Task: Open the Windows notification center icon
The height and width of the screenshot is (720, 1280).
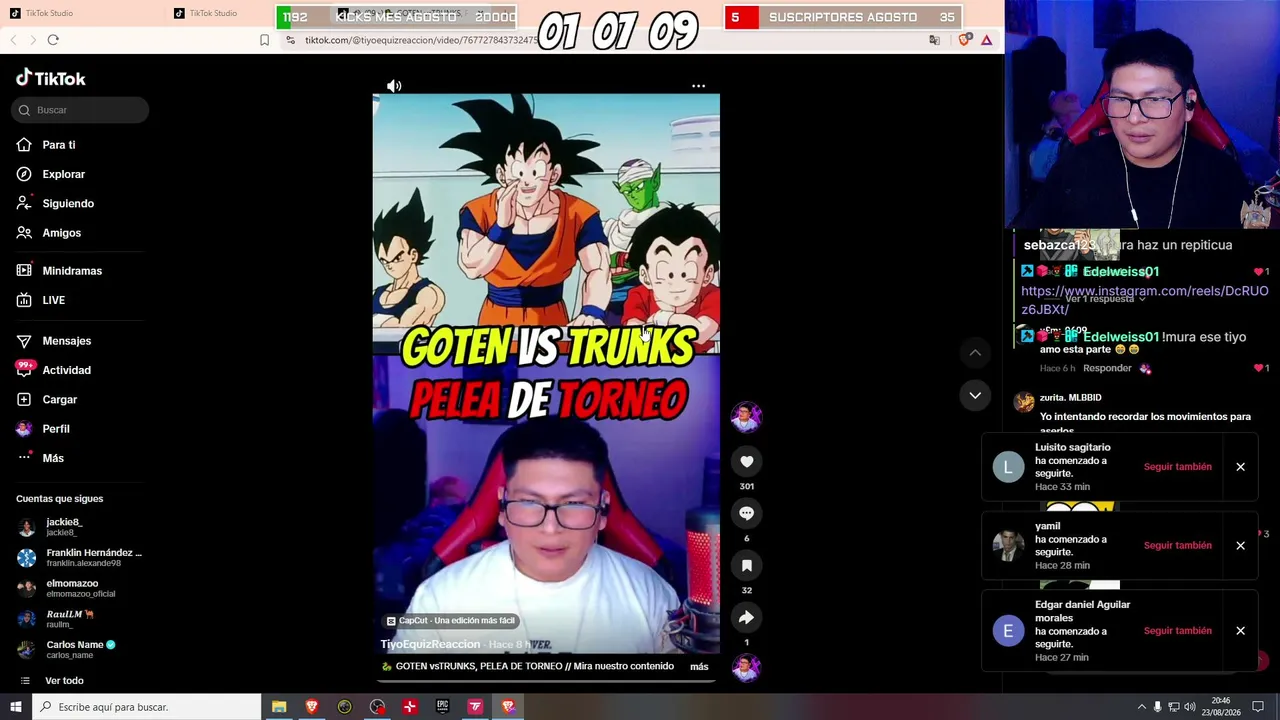Action: pos(1258,707)
